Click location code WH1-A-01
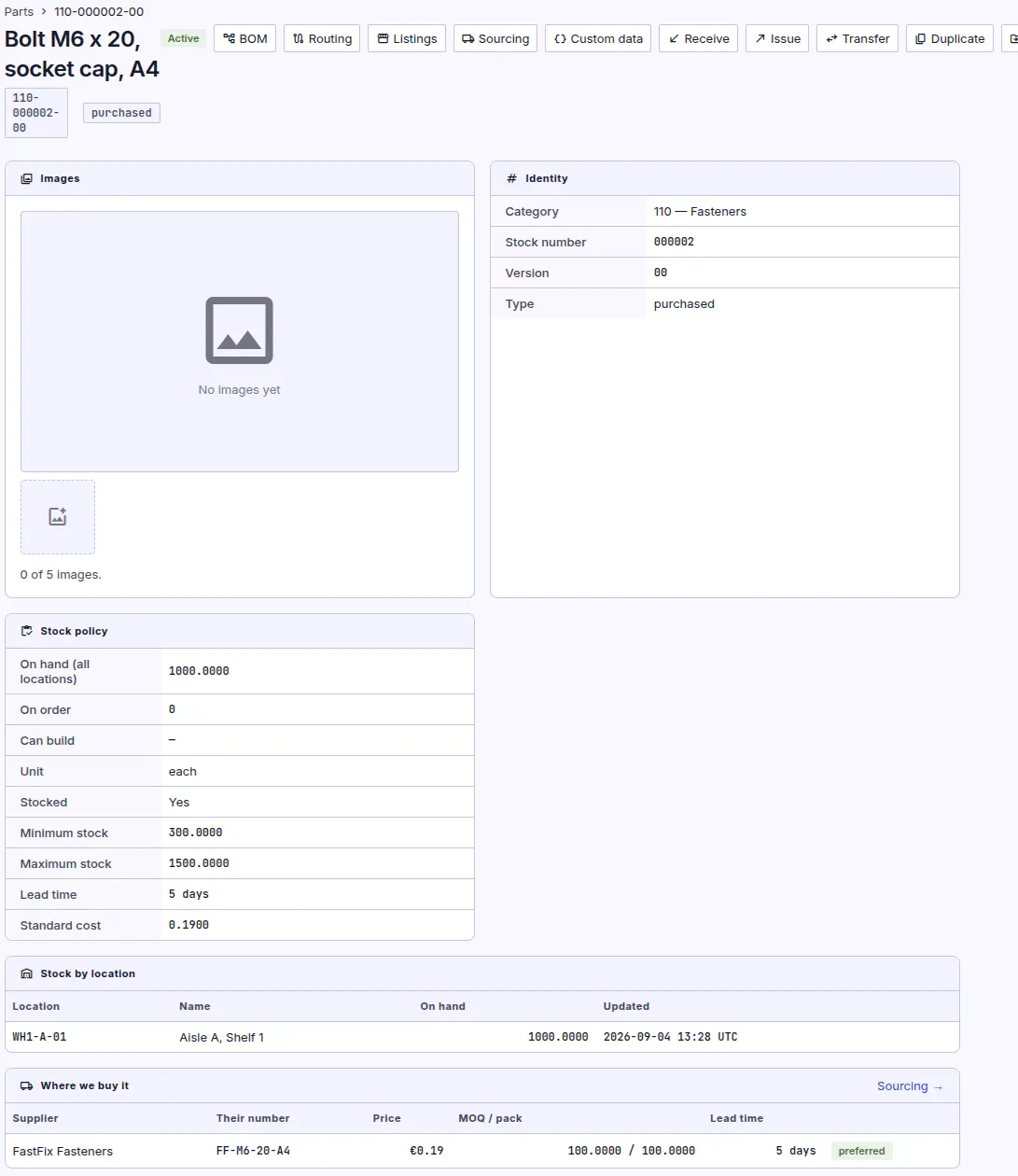 point(39,1037)
